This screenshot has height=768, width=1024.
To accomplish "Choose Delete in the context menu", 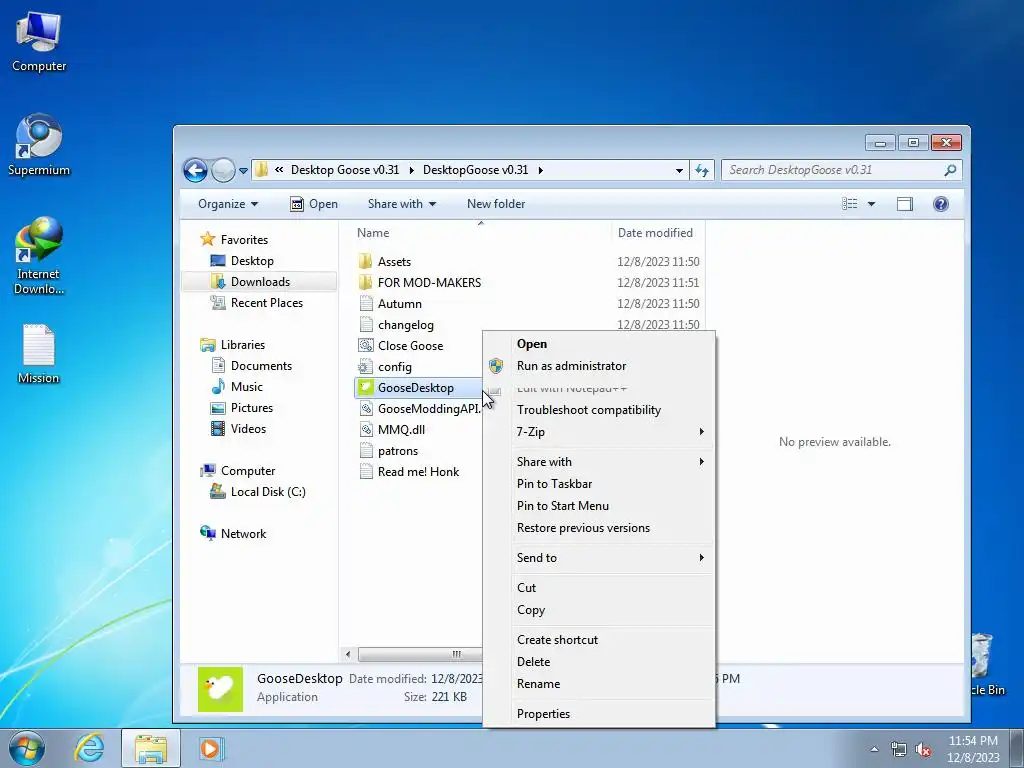I will 599,662.
